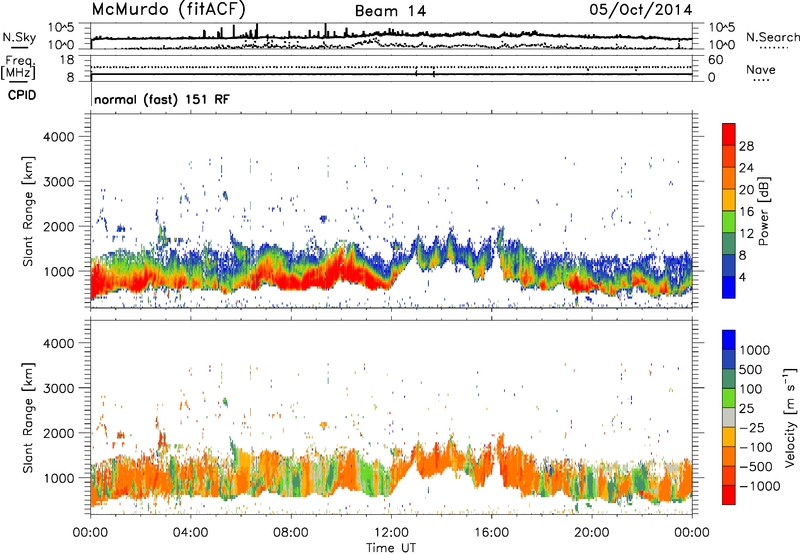Image resolution: width=800 pixels, height=554 pixels.
Task: Click the 4 tick on power colorbar
Action: 743,278
